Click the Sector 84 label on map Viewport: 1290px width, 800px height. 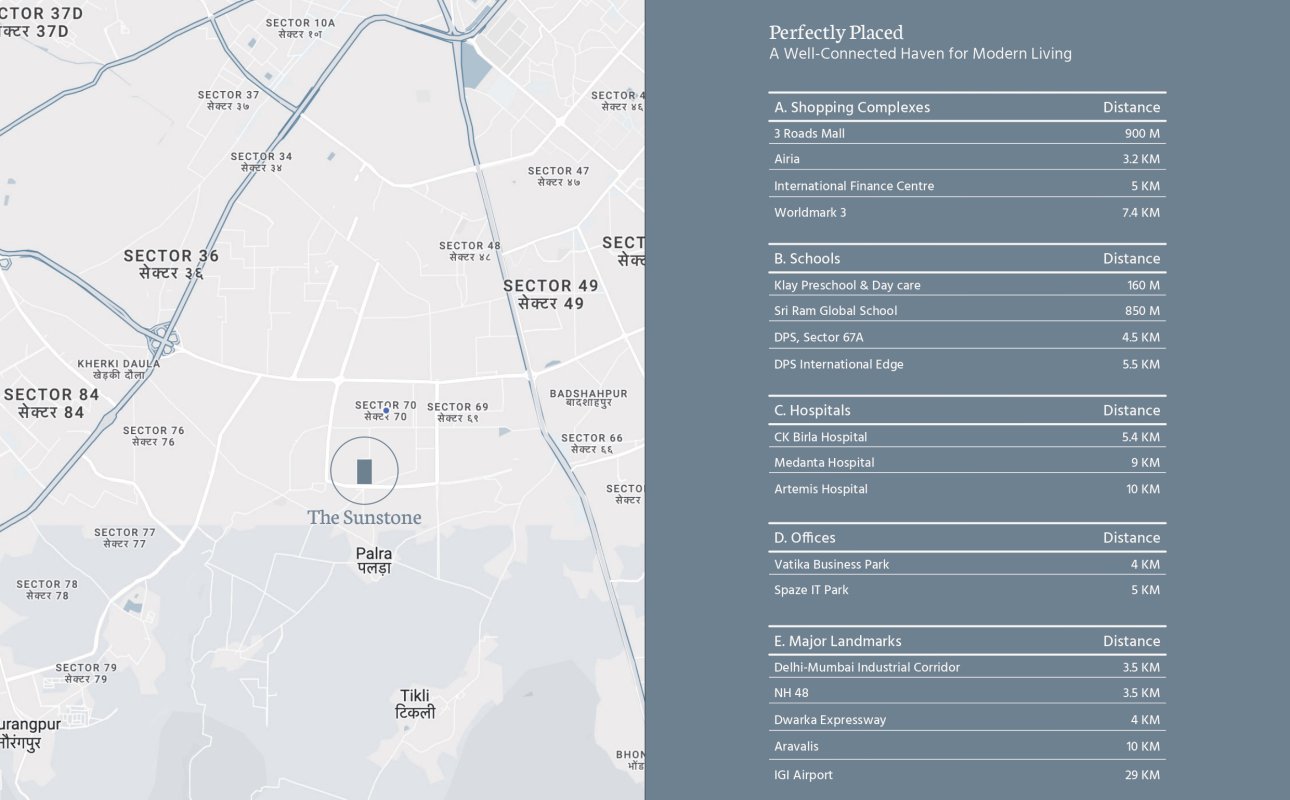click(x=51, y=403)
